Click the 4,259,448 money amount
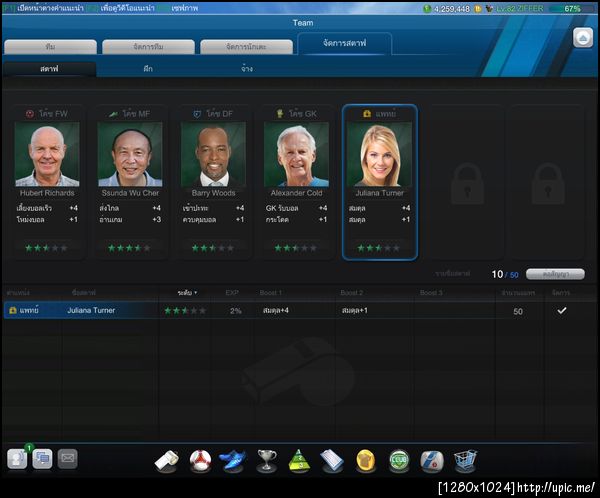 coord(452,8)
